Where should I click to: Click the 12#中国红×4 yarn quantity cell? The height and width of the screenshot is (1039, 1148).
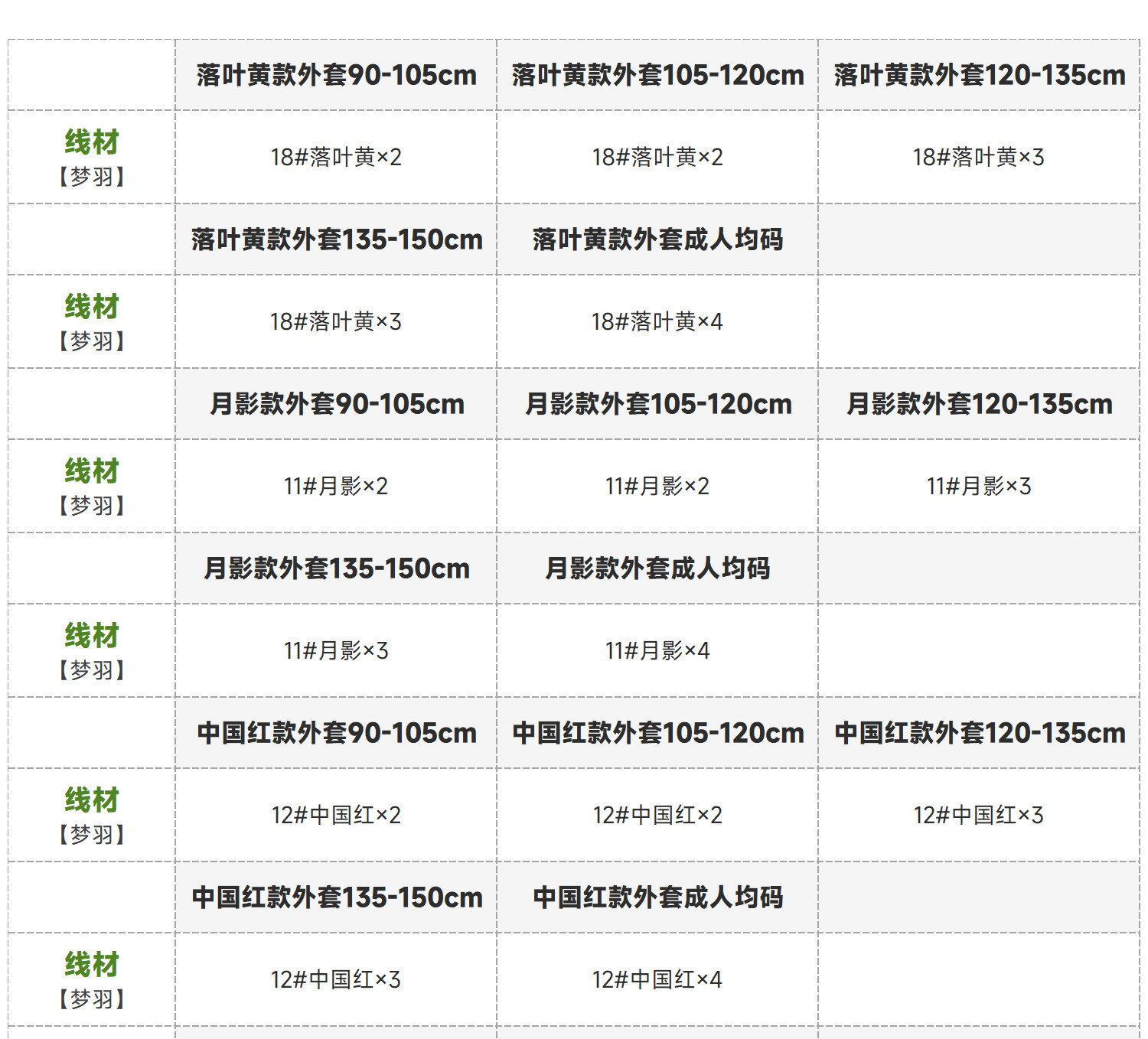pyautogui.click(x=657, y=979)
